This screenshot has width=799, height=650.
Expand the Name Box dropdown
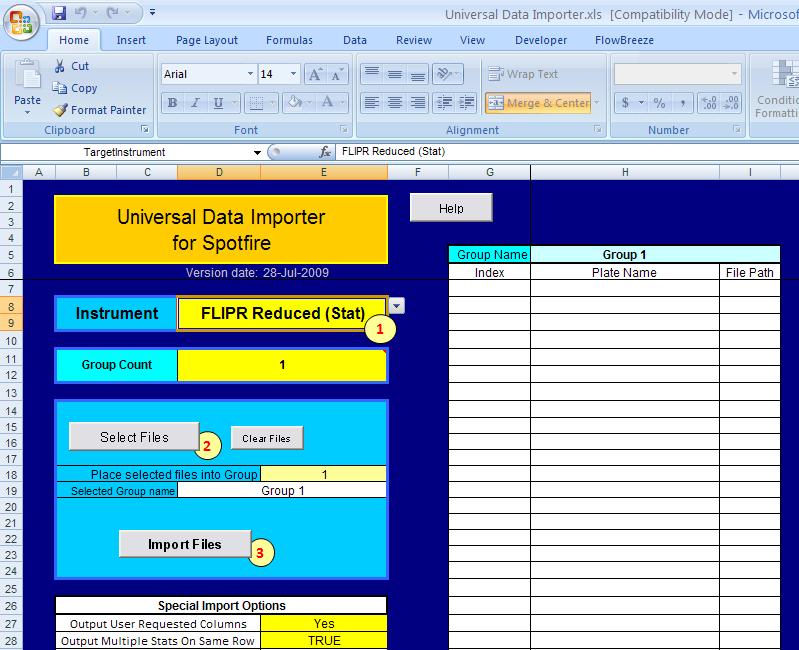point(257,152)
